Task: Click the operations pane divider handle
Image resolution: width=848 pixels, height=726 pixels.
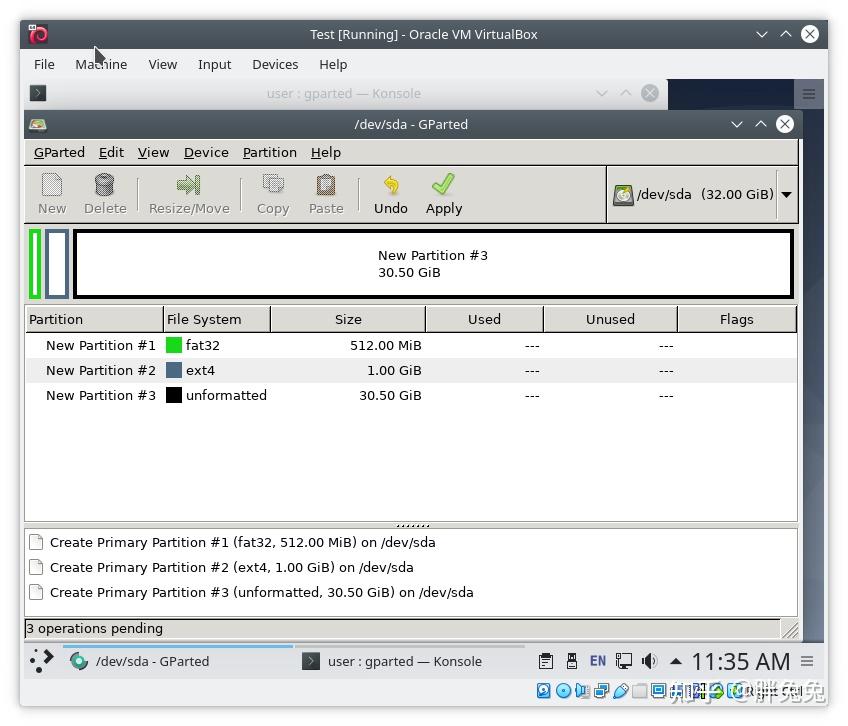Action: (x=413, y=525)
